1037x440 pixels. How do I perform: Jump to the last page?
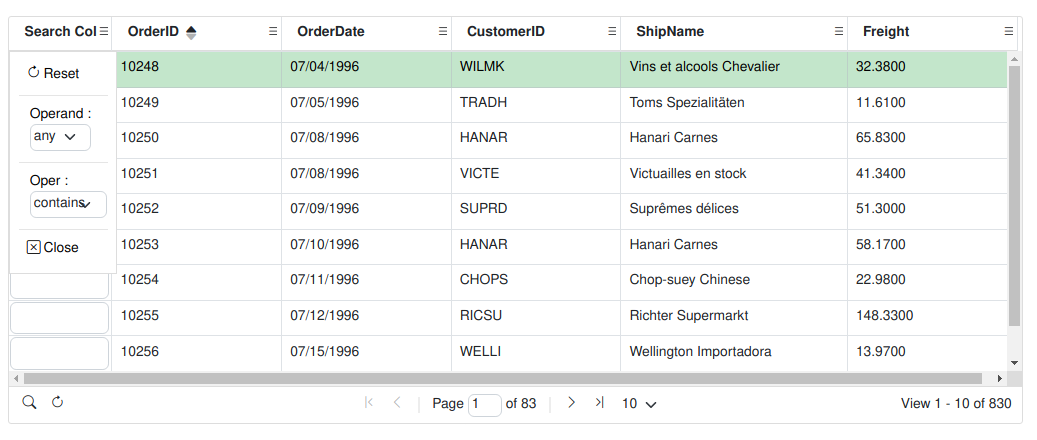[x=599, y=403]
